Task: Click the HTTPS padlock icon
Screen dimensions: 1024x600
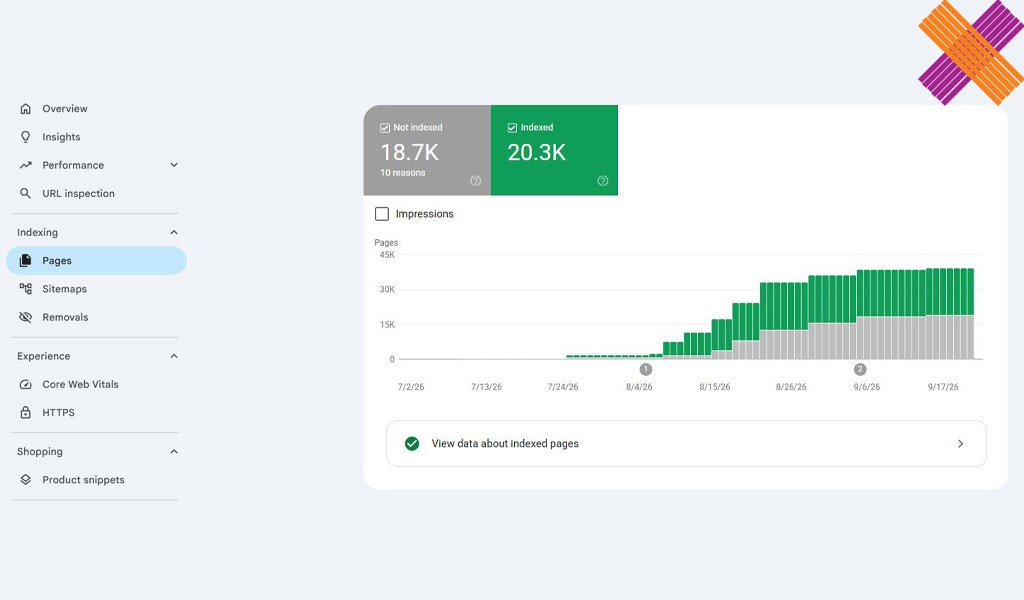Action: [25, 413]
